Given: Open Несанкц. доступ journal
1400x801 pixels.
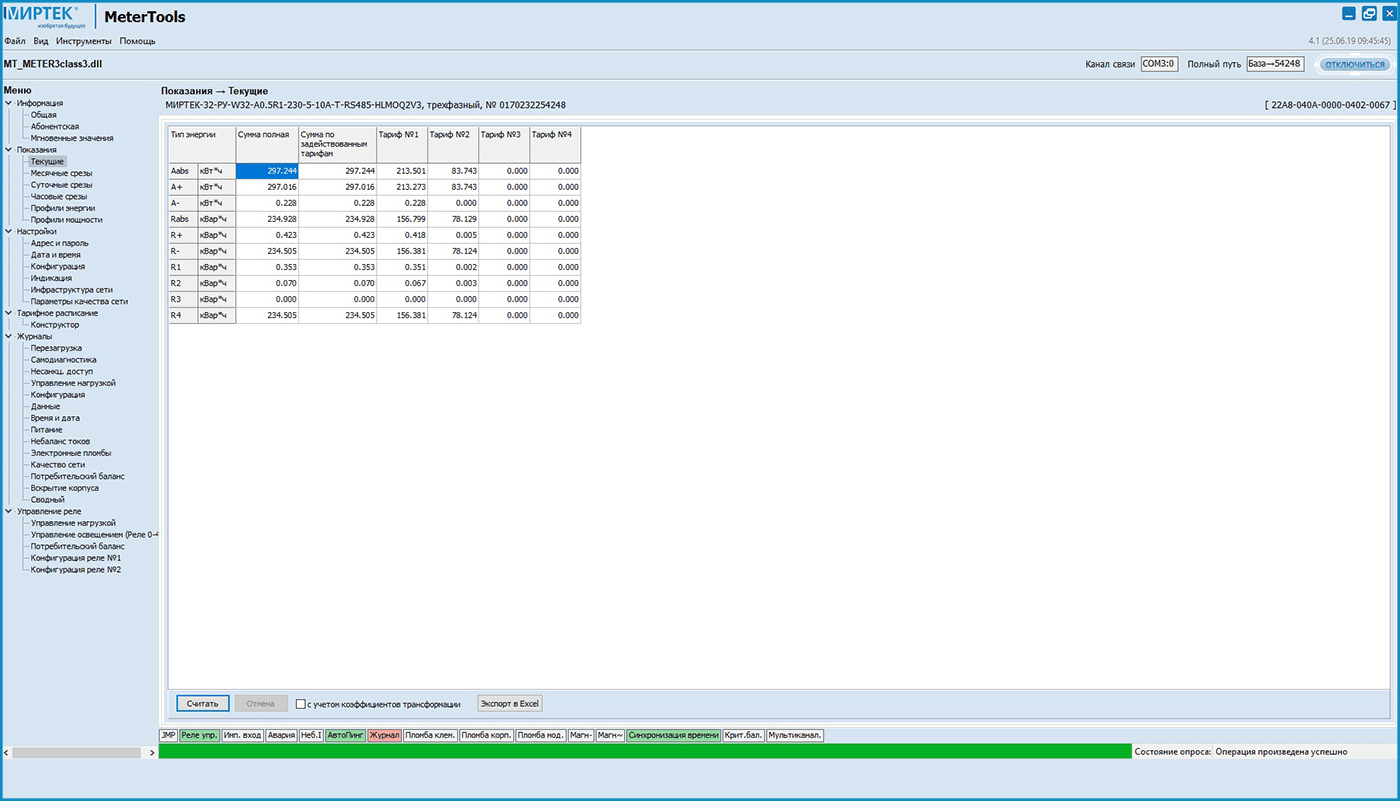Looking at the screenshot, I should point(62,371).
